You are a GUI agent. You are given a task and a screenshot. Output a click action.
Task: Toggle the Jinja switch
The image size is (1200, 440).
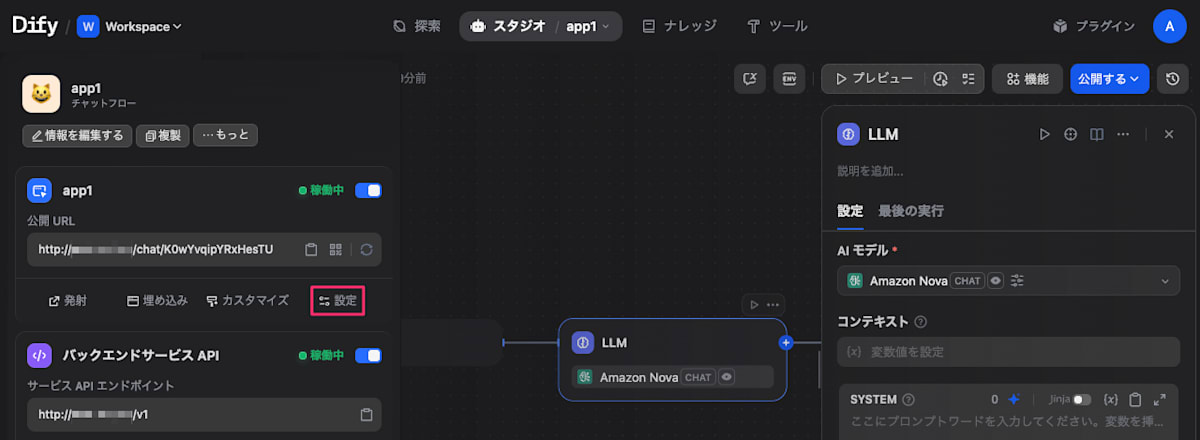(1081, 399)
